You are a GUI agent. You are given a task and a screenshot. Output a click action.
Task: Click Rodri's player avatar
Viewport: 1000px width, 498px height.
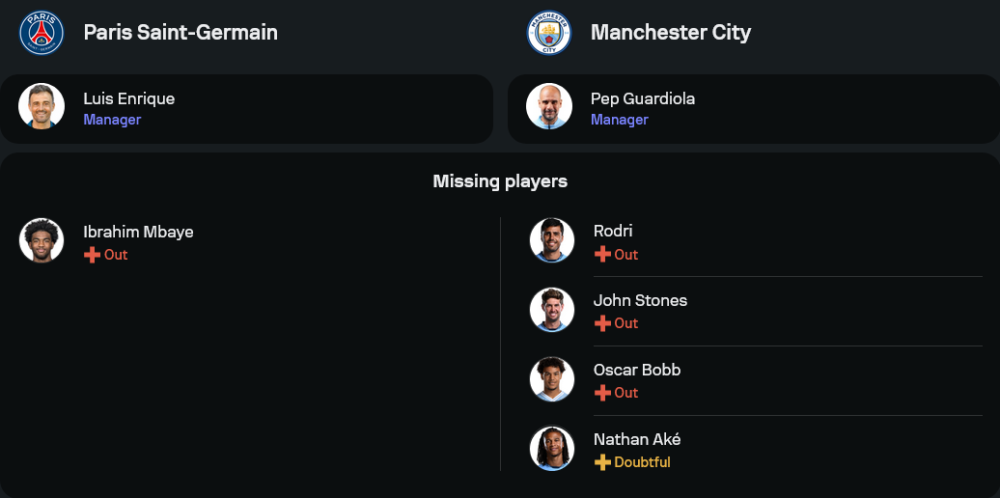(552, 241)
